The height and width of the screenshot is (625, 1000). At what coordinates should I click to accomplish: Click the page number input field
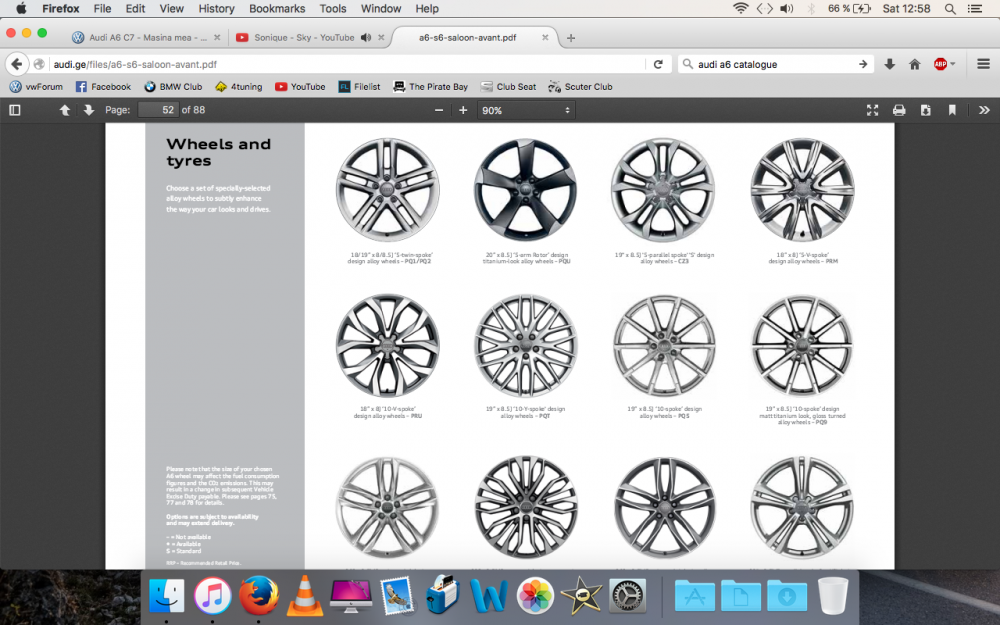(x=158, y=110)
